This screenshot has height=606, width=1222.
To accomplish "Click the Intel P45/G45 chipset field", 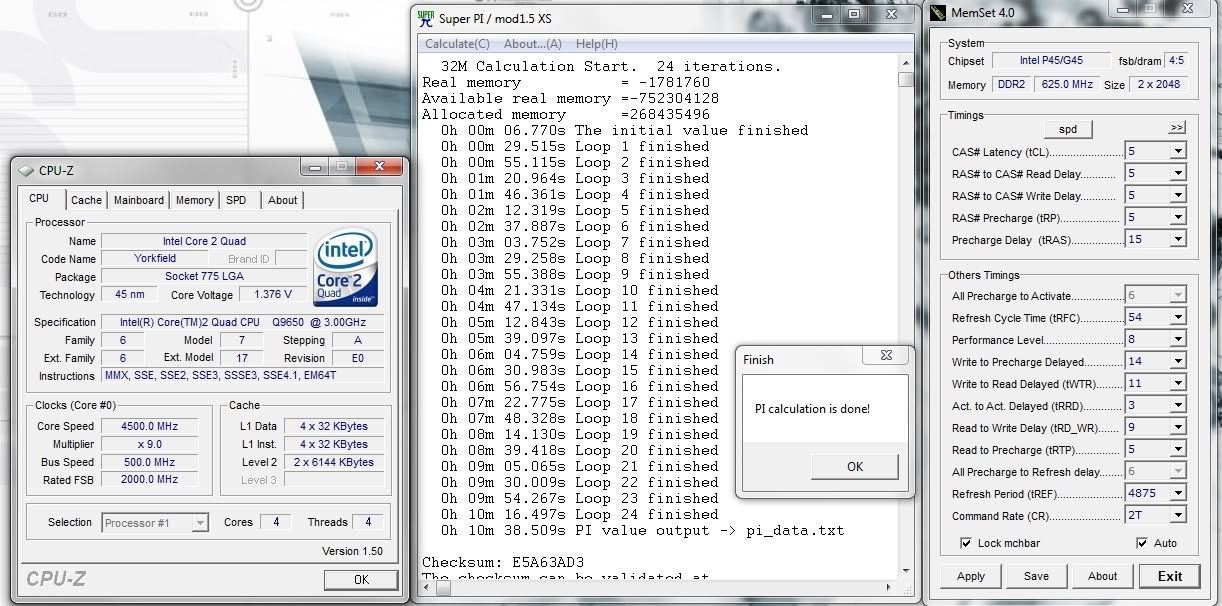I will [x=1051, y=61].
